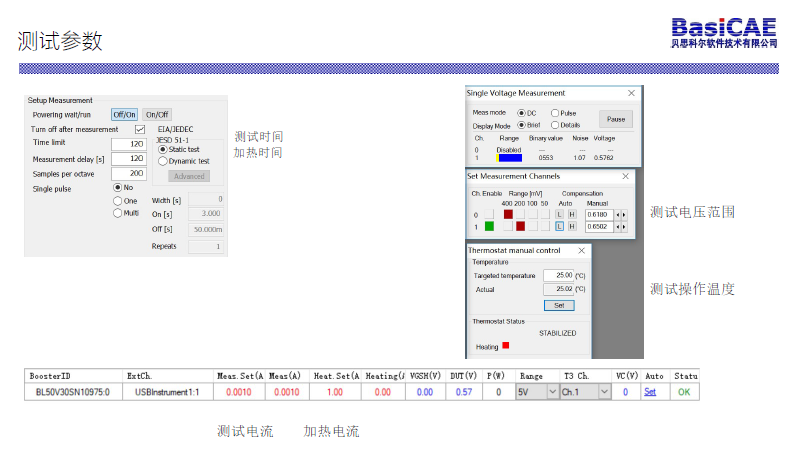Set Single pulse to Multi

[x=117, y=212]
